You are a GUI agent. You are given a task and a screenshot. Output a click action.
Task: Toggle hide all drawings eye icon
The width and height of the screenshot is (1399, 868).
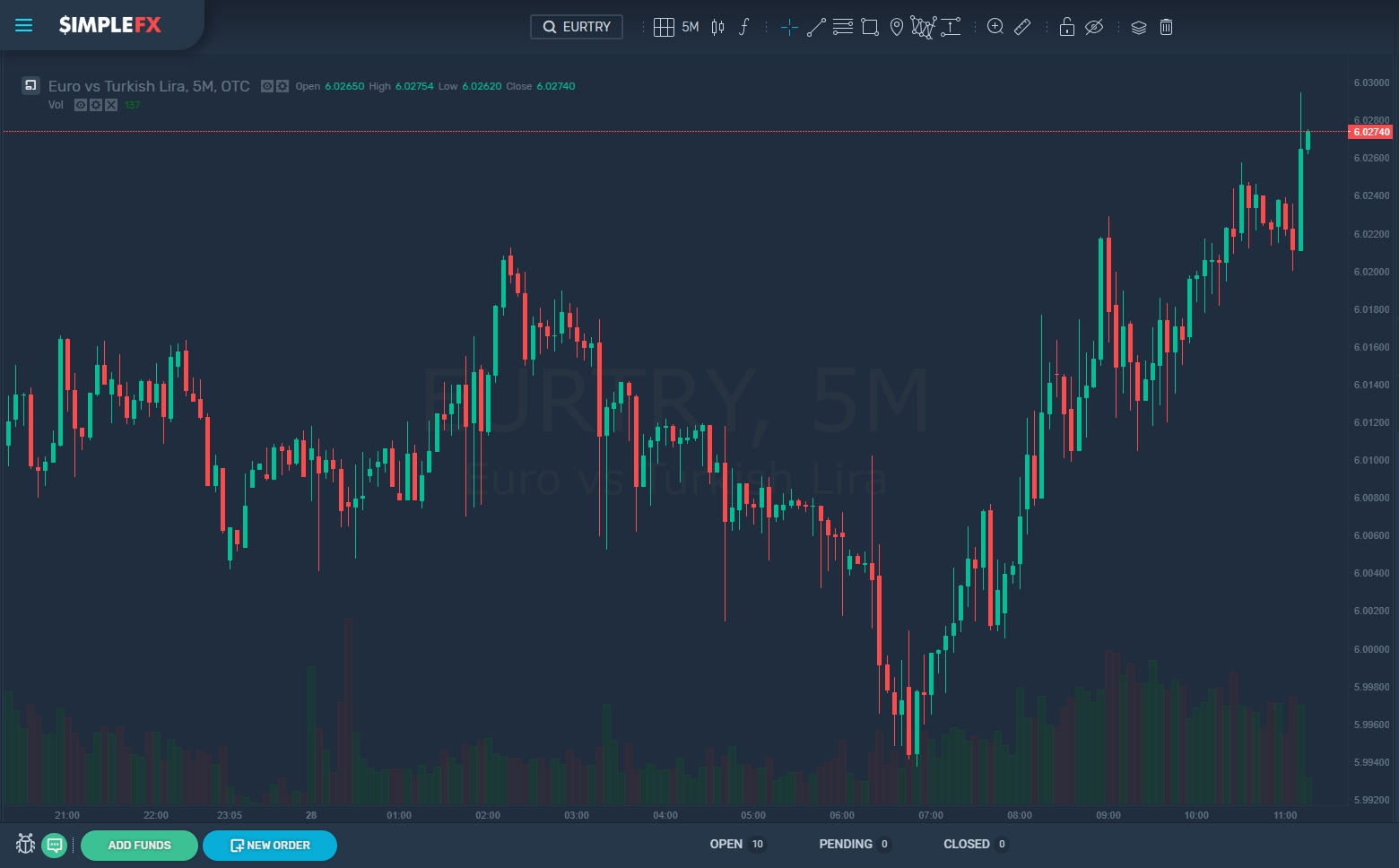[x=1094, y=27]
